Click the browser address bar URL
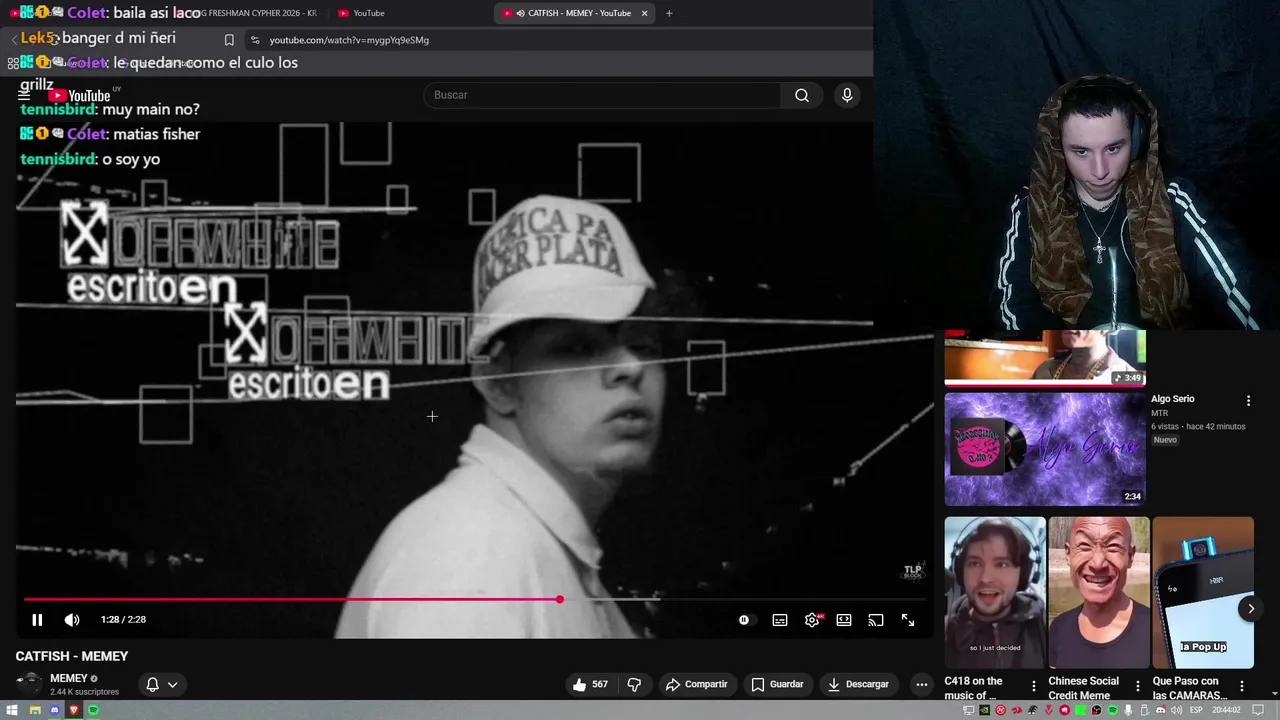Viewport: 1280px width, 720px height. [x=349, y=40]
